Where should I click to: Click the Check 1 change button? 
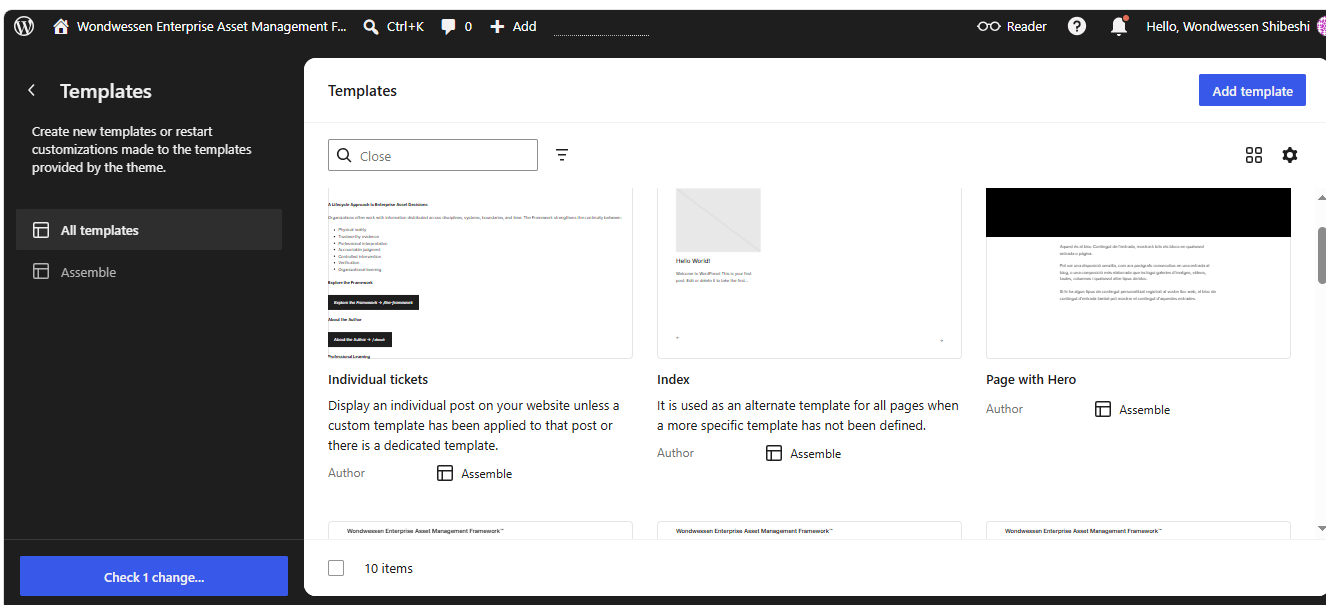[x=154, y=577]
